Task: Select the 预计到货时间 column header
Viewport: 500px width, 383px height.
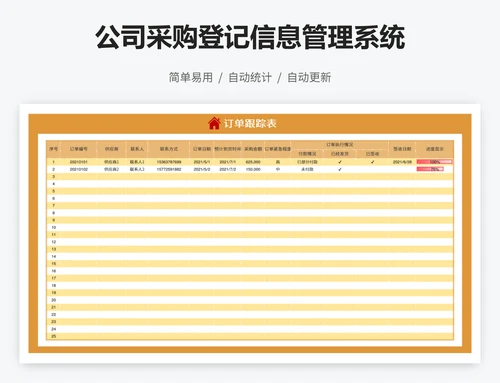Action: 228,149
